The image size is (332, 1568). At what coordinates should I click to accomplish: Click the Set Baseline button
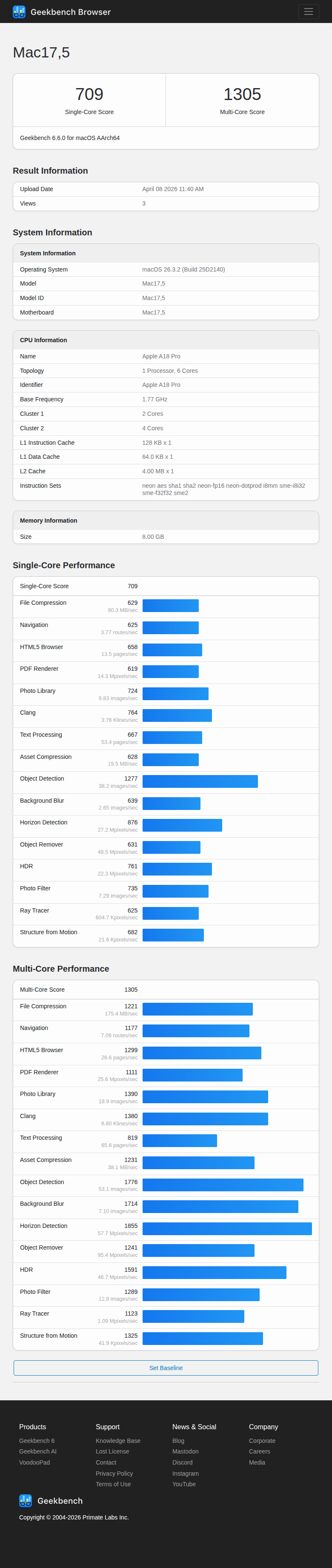(x=166, y=1368)
